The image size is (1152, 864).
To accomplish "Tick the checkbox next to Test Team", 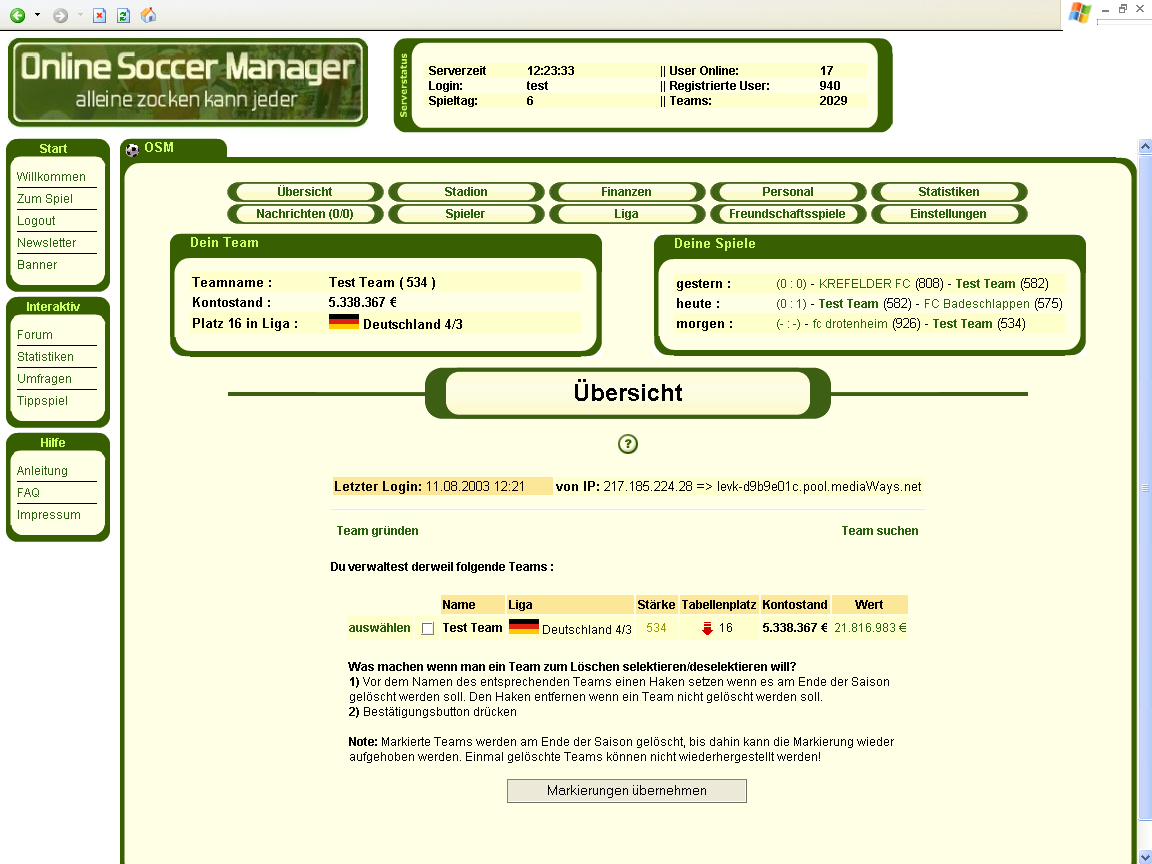I will tap(428, 629).
